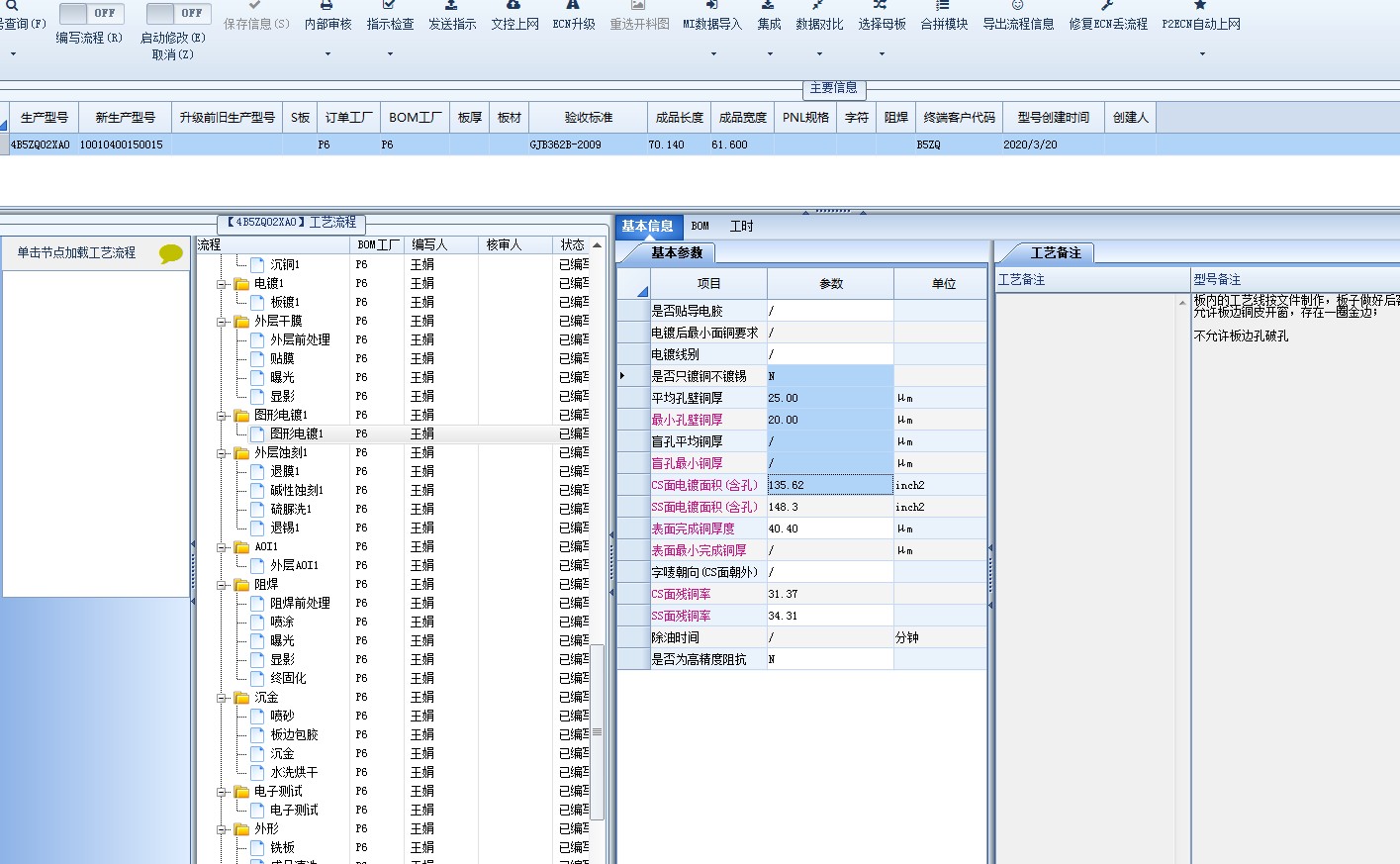Click the flow tree scrollbar up arrow
Viewport: 1400px width, 864px height.
(x=598, y=244)
